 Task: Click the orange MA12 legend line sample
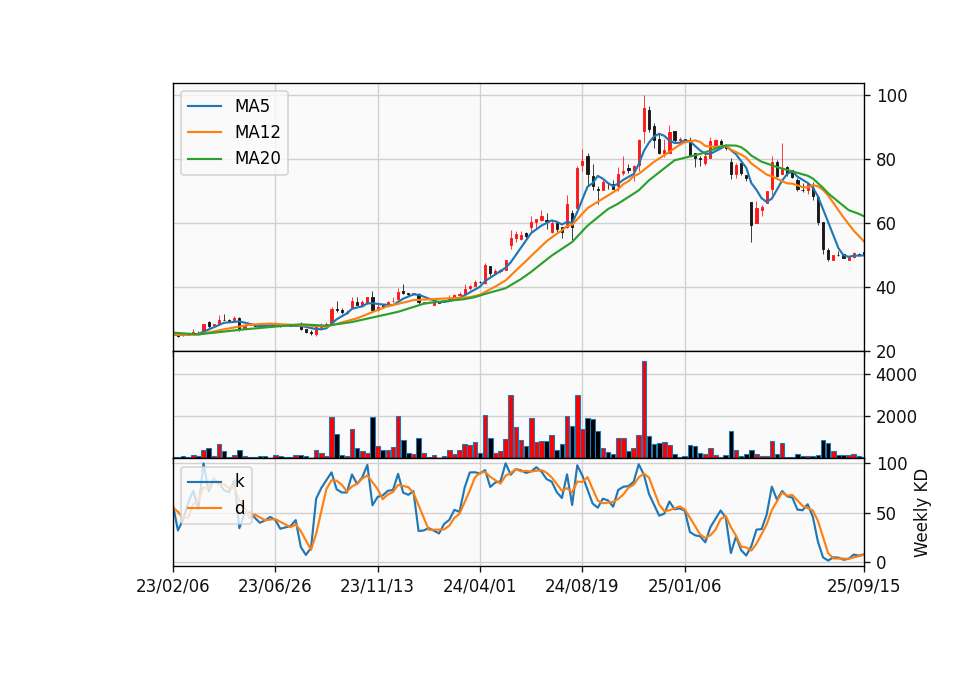(x=204, y=132)
